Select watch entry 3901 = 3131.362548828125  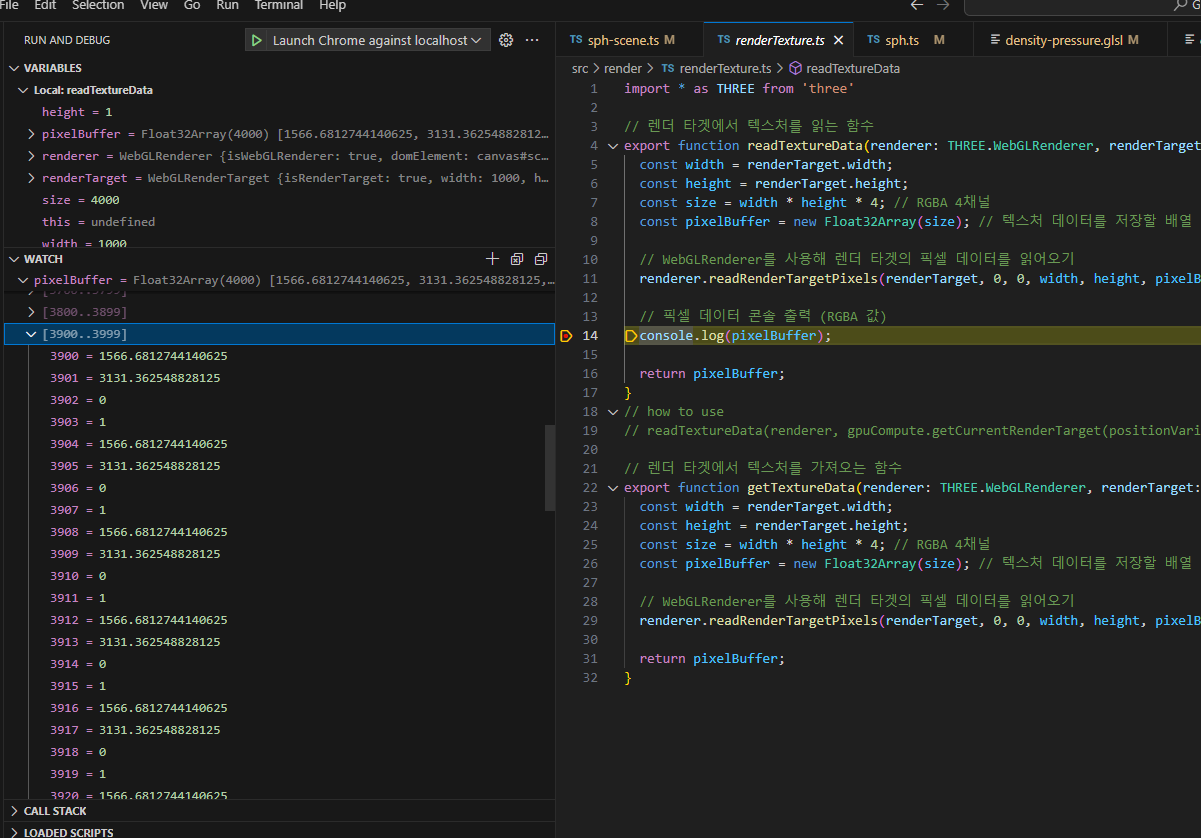pyautogui.click(x=277, y=378)
